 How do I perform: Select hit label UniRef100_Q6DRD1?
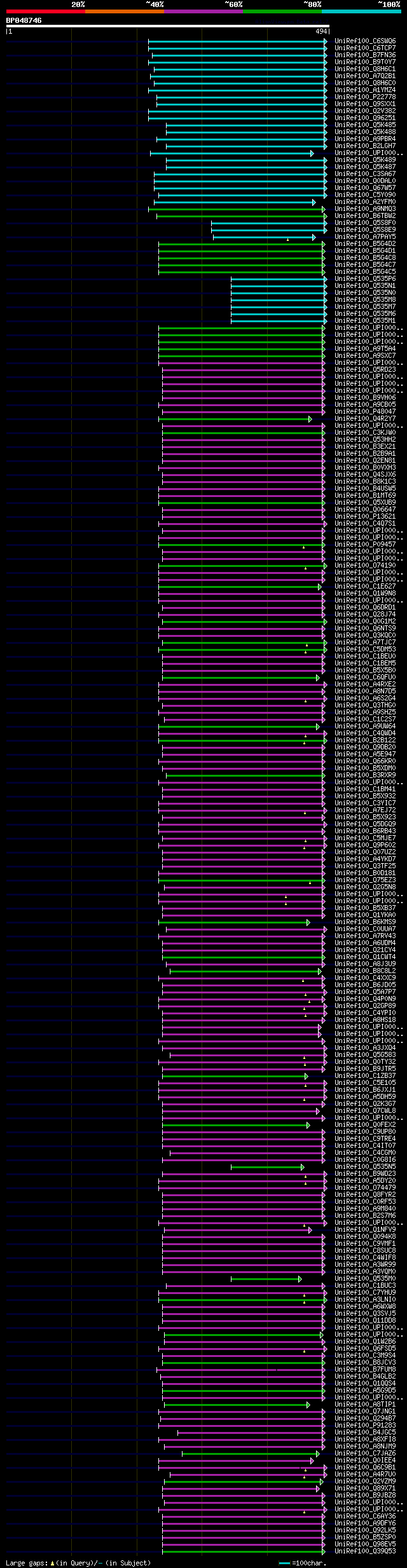point(365,608)
